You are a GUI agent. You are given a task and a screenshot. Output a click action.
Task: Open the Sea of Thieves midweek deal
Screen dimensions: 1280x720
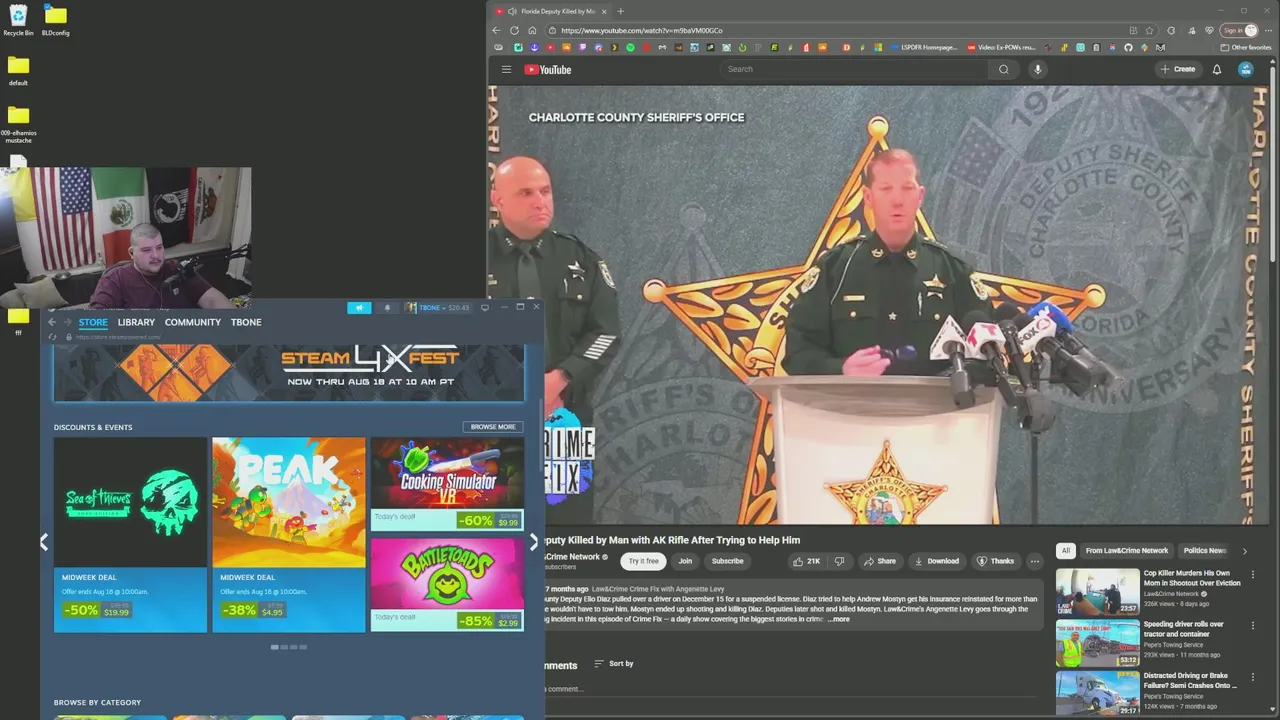tap(130, 534)
